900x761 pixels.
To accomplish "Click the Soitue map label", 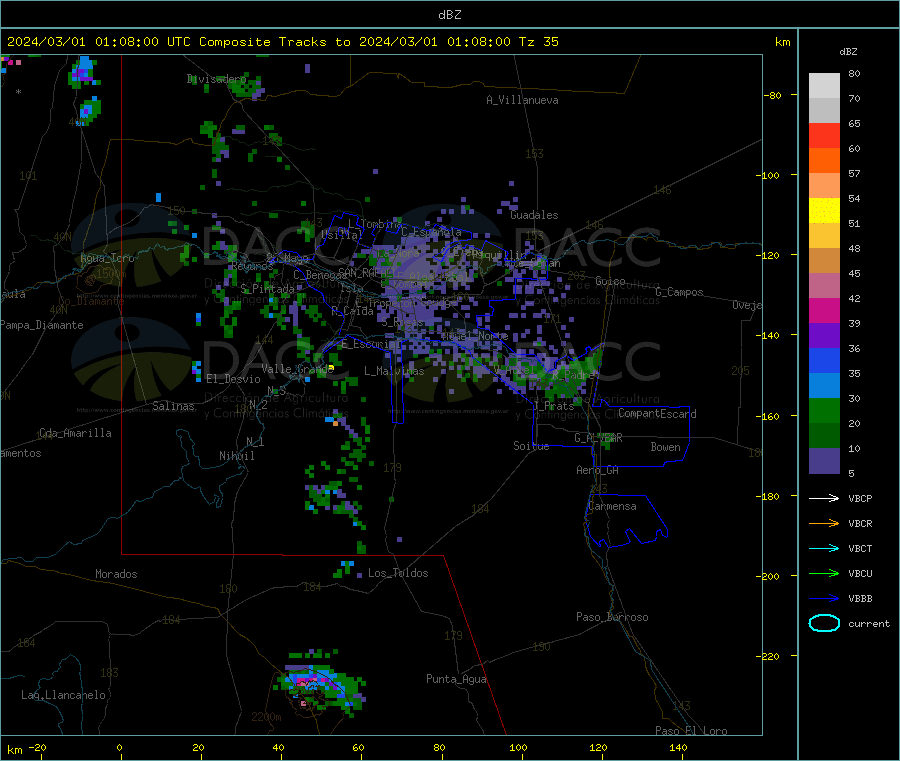I will tap(531, 446).
